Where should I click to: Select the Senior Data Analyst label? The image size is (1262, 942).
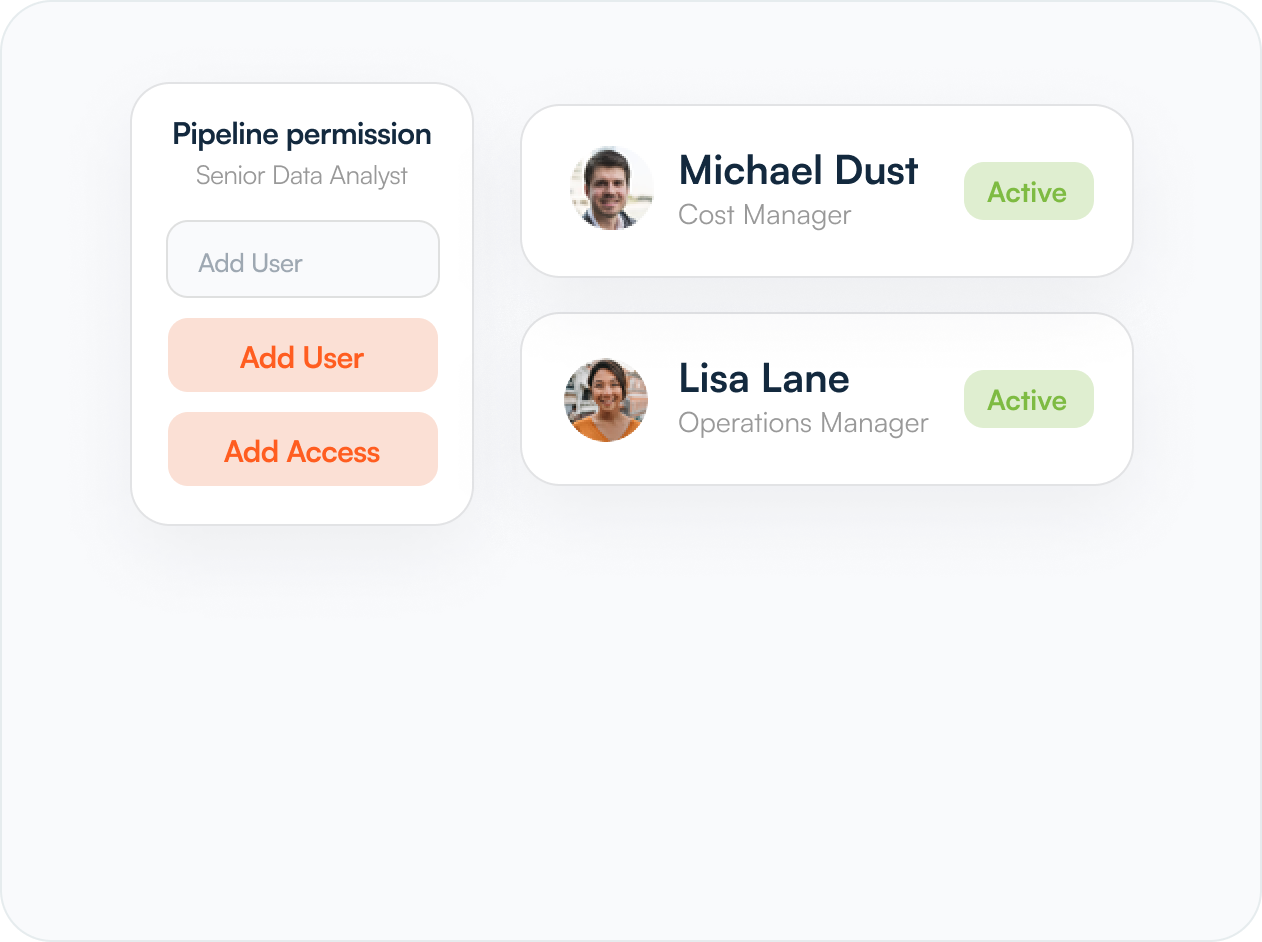click(302, 175)
